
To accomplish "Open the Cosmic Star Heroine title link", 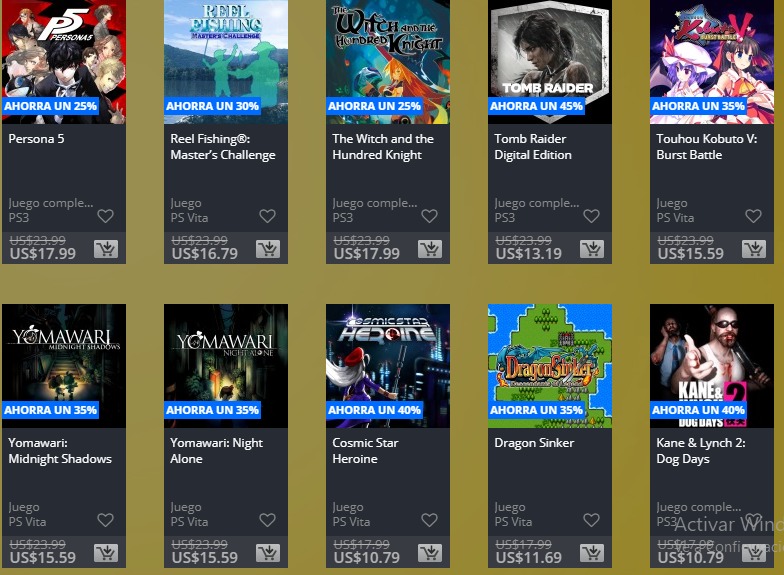I will (366, 450).
